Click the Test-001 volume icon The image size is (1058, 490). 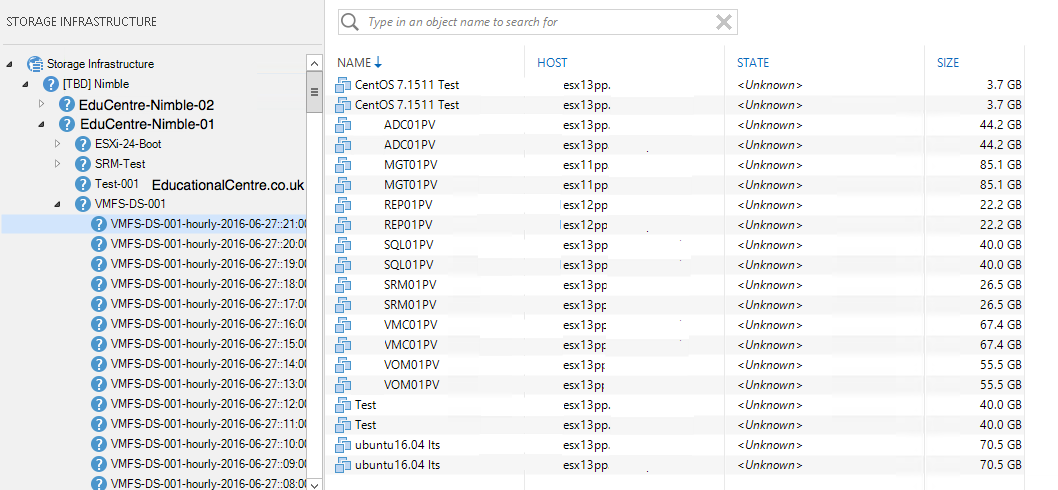click(x=83, y=184)
